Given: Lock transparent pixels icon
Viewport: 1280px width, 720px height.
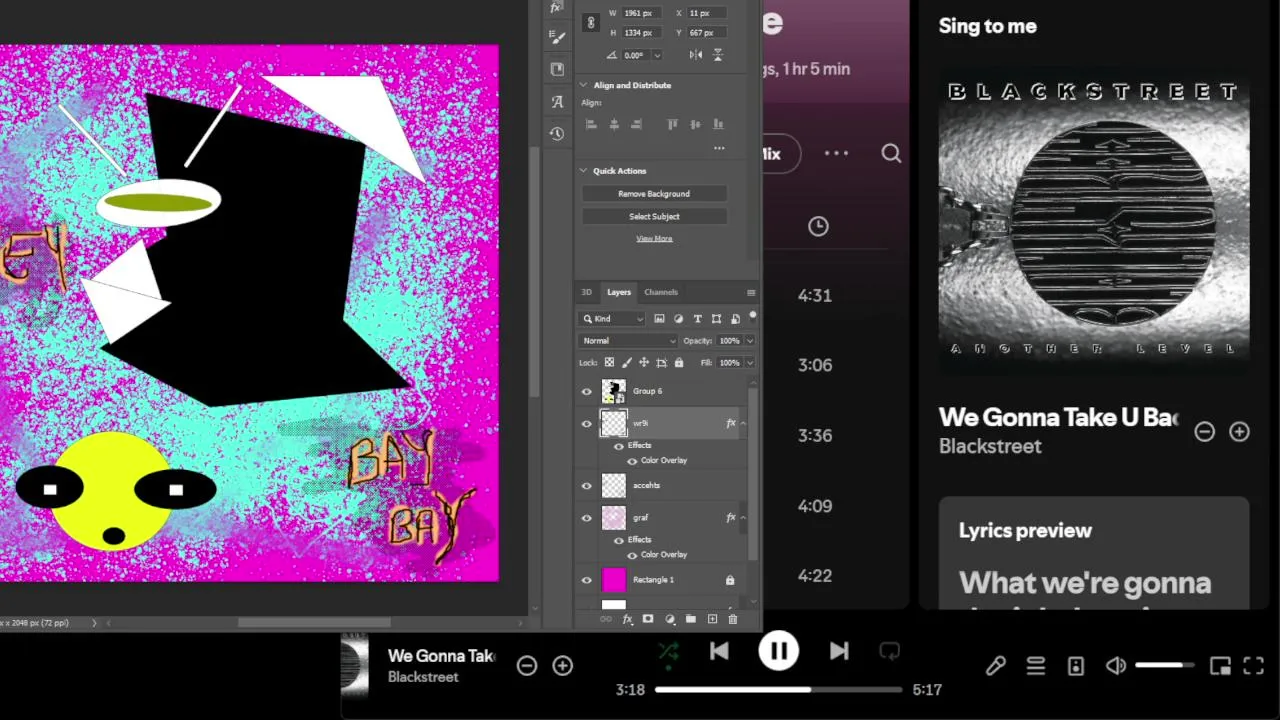Looking at the screenshot, I should (x=609, y=362).
